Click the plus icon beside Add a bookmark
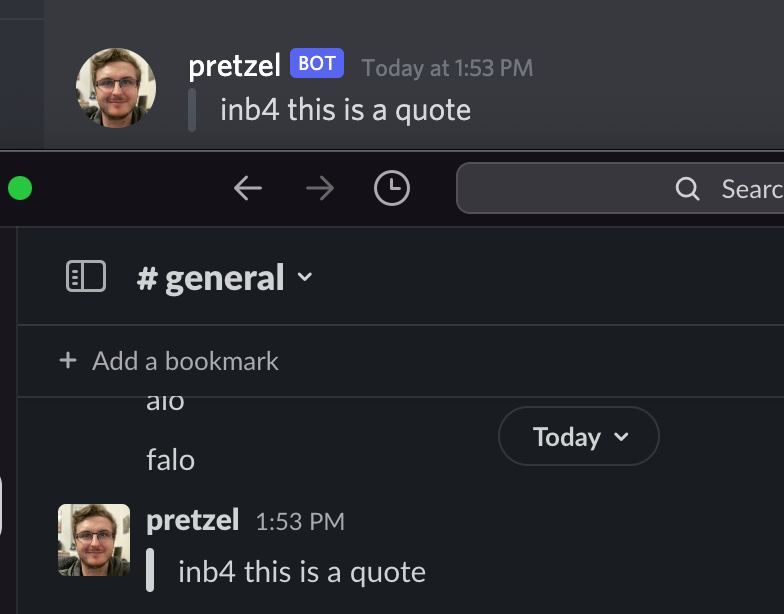Screen dimensions: 784x614 pos(68,360)
